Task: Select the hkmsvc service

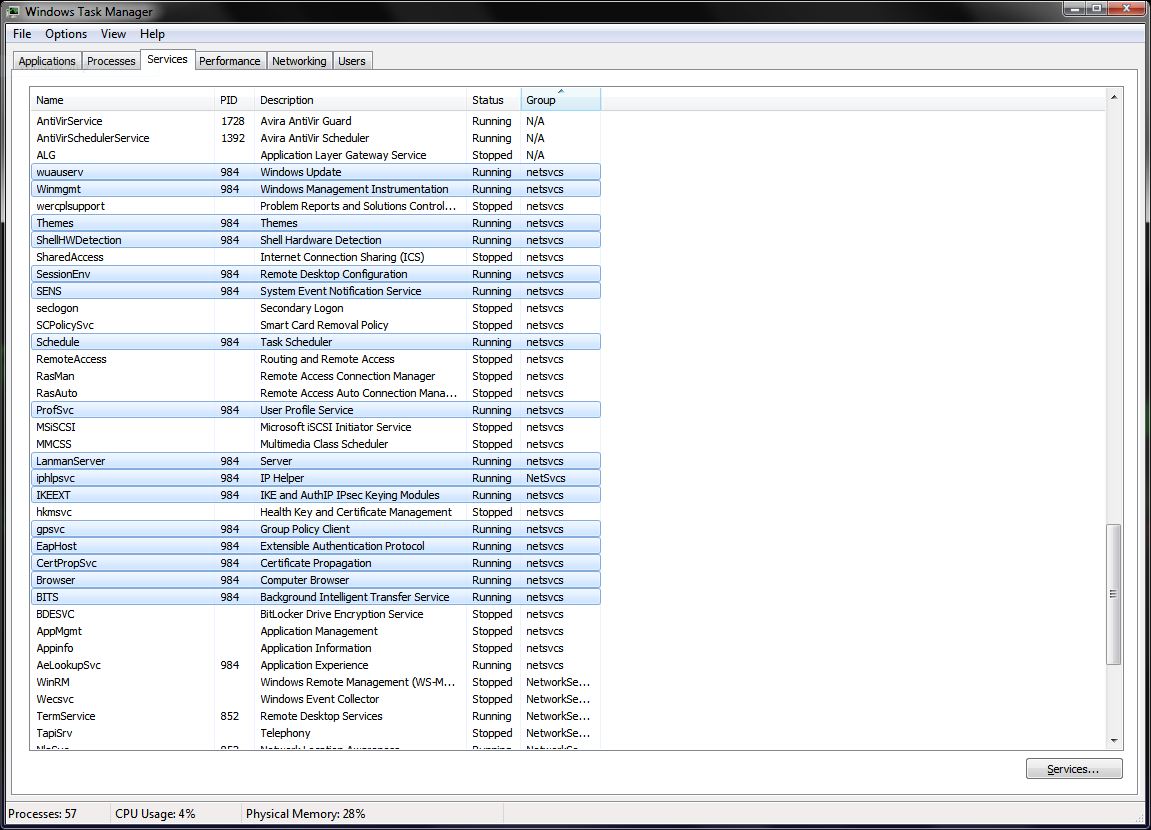Action: [x=316, y=512]
